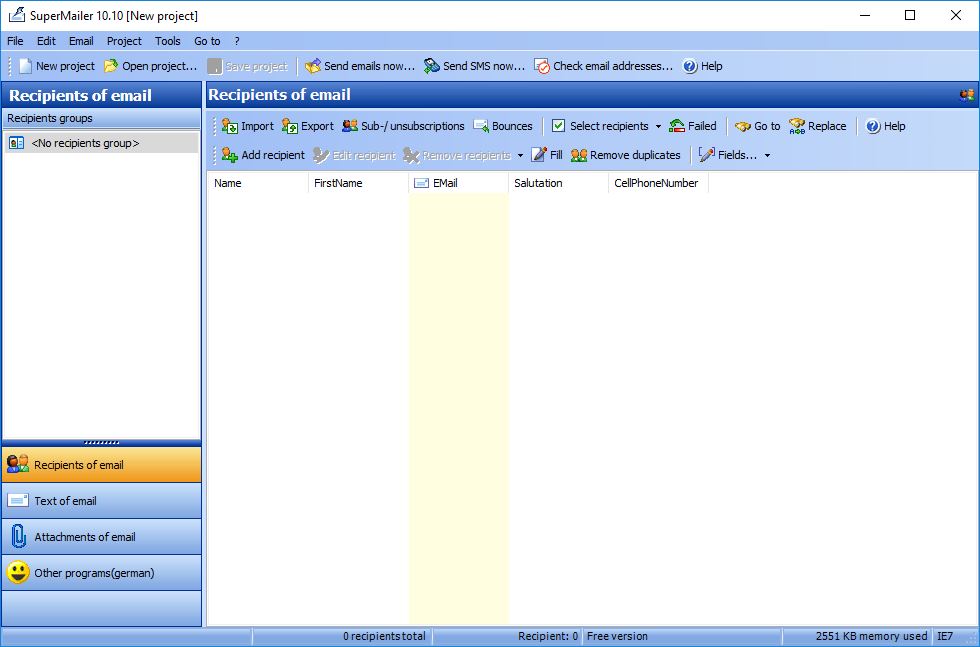This screenshot has height=647, width=980.
Task: Launch Send SMS now
Action: coord(474,66)
